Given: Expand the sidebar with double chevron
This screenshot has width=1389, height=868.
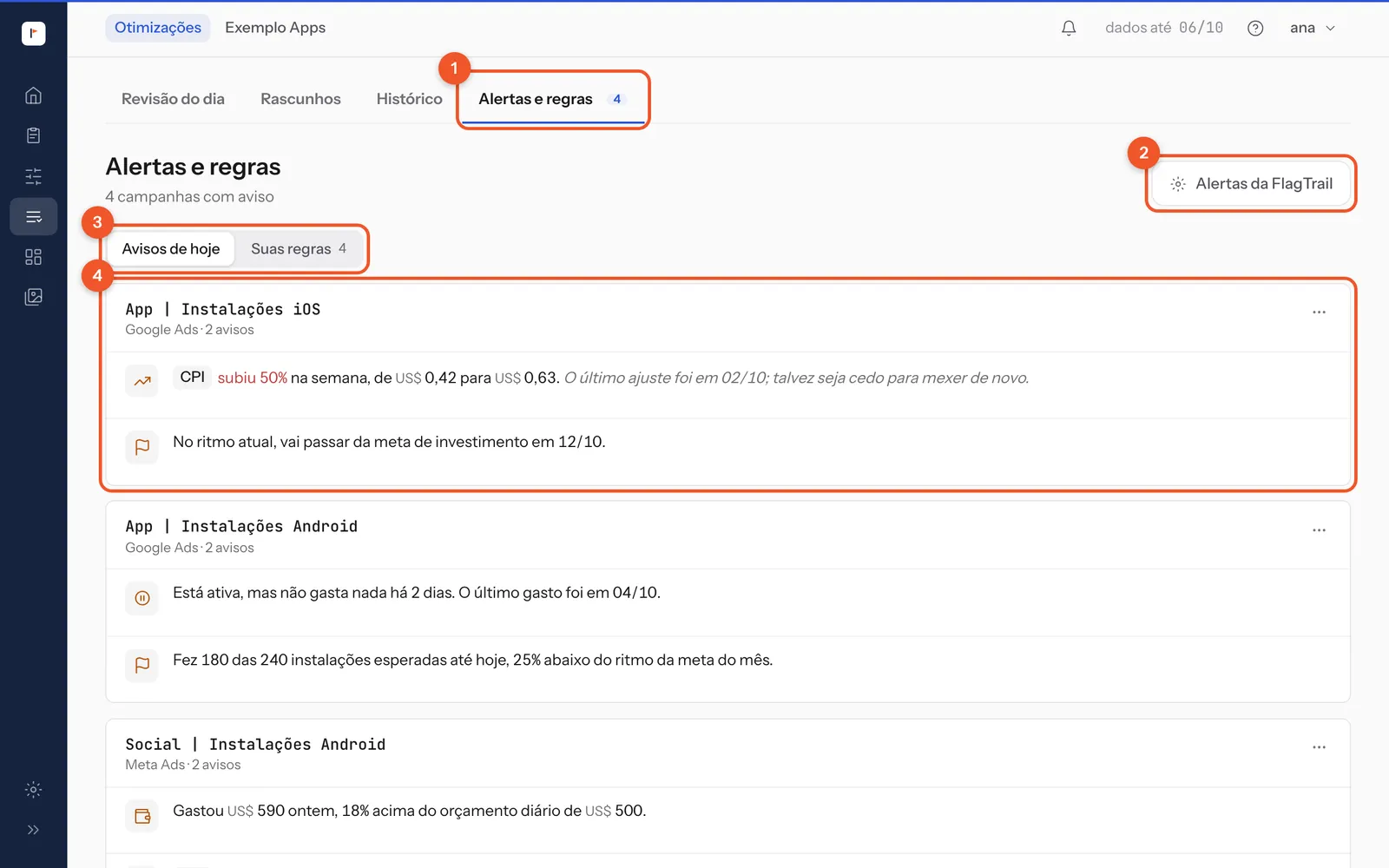Looking at the screenshot, I should click(x=33, y=830).
